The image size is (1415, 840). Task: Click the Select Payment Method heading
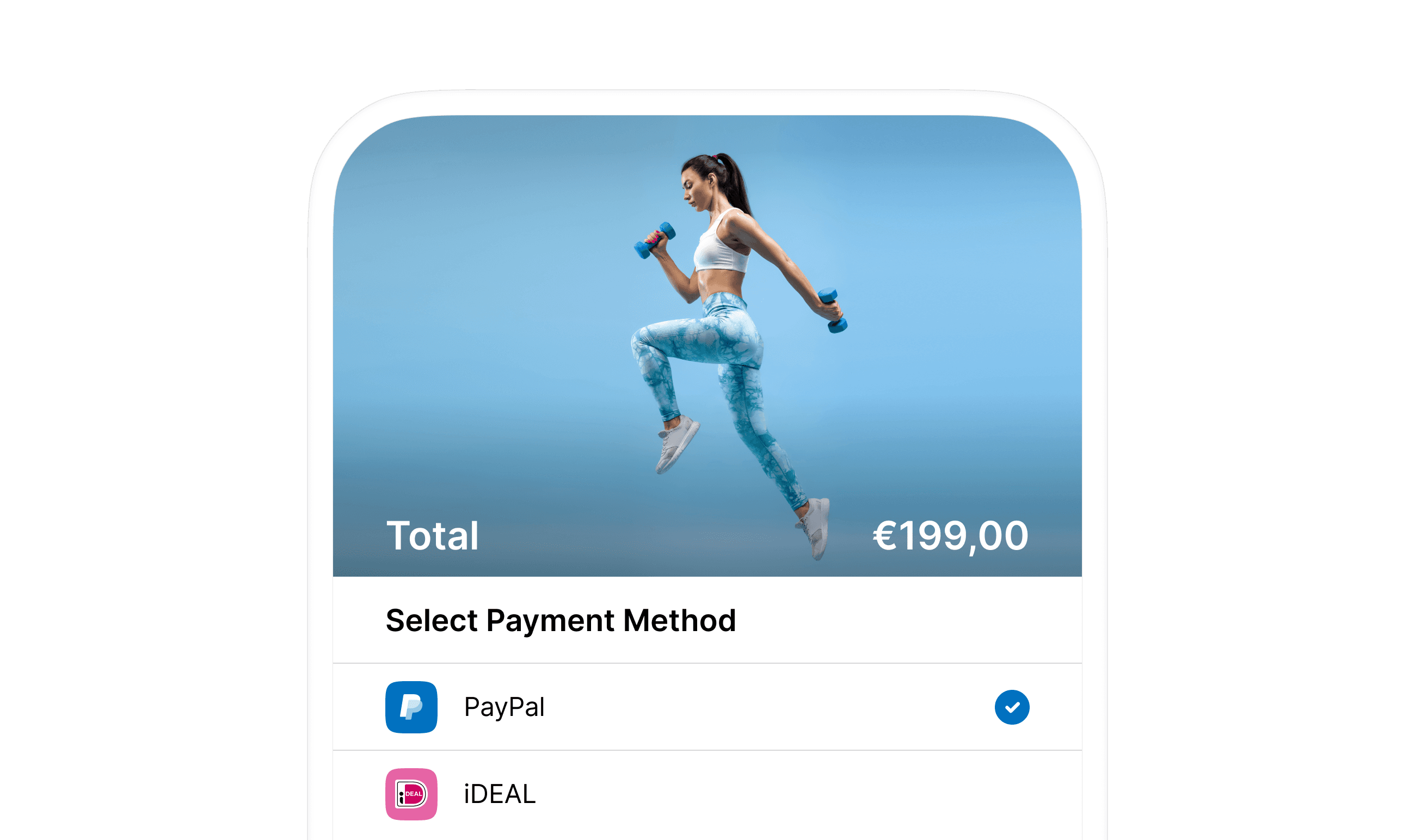coord(561,620)
